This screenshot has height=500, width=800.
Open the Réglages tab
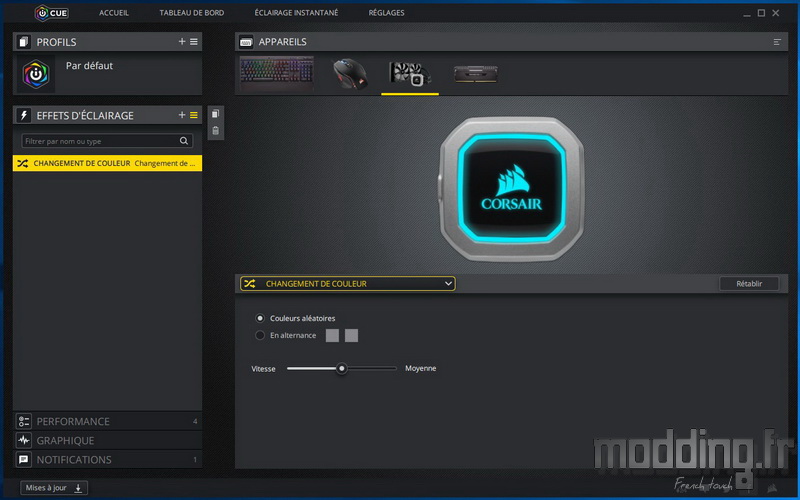pos(386,13)
